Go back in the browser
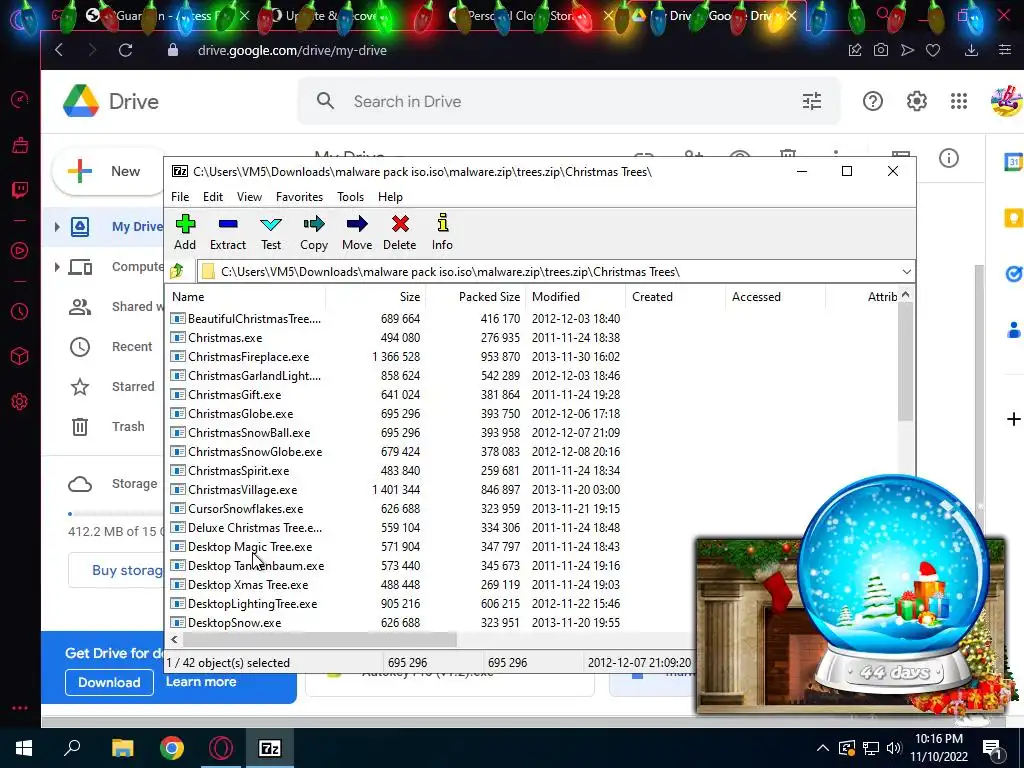 point(59,50)
